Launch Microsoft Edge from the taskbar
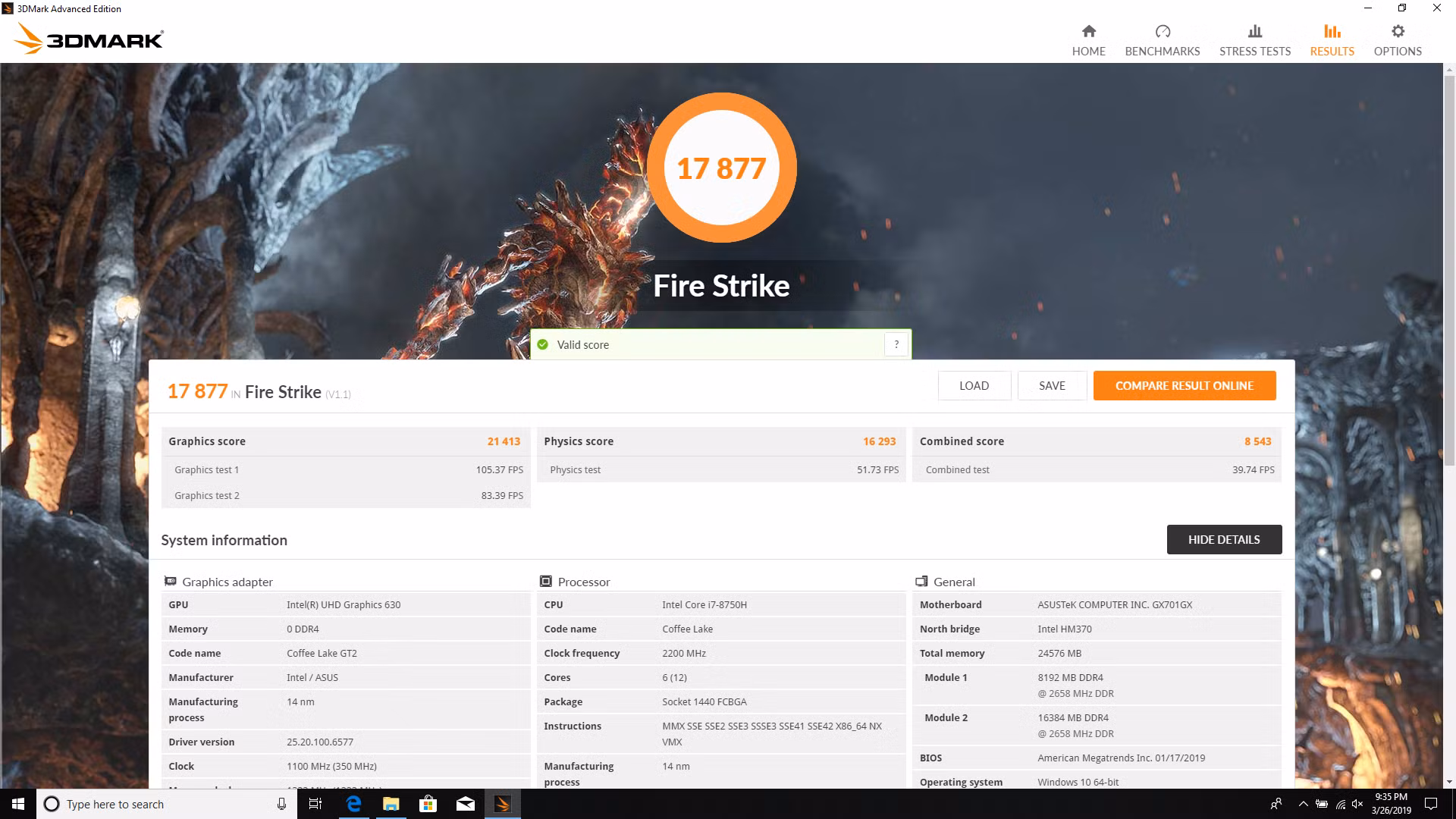The image size is (1456, 819). pos(353,804)
